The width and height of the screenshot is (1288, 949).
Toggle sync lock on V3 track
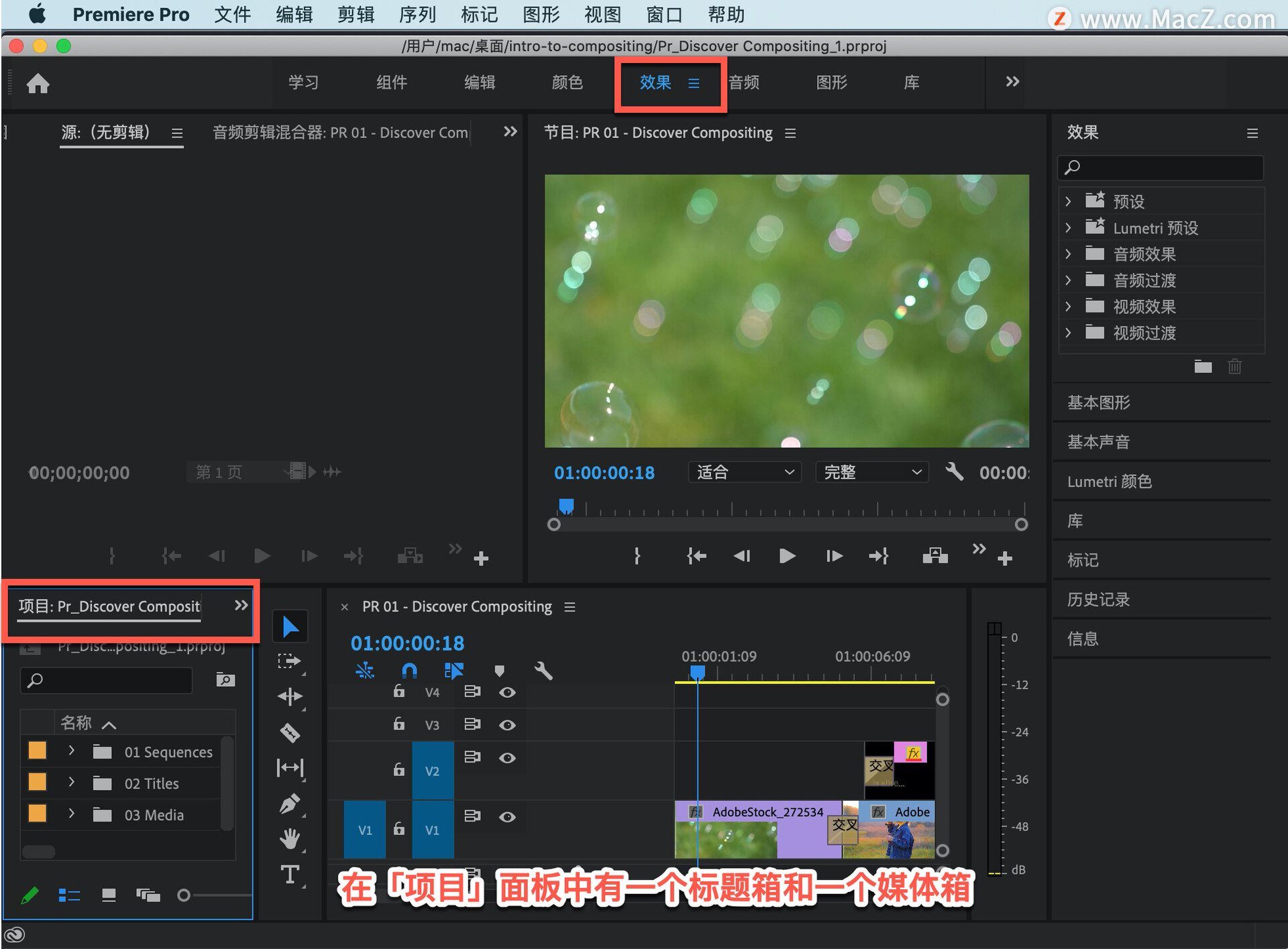tap(472, 724)
